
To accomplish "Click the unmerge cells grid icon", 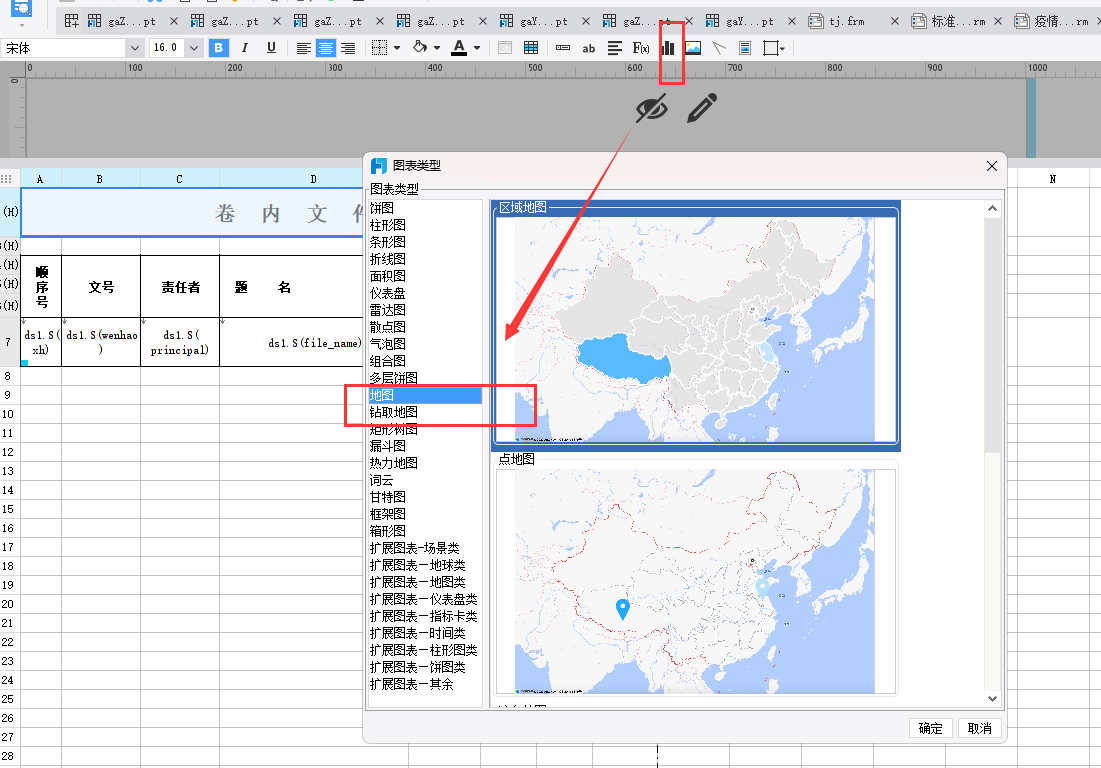I will 532,48.
